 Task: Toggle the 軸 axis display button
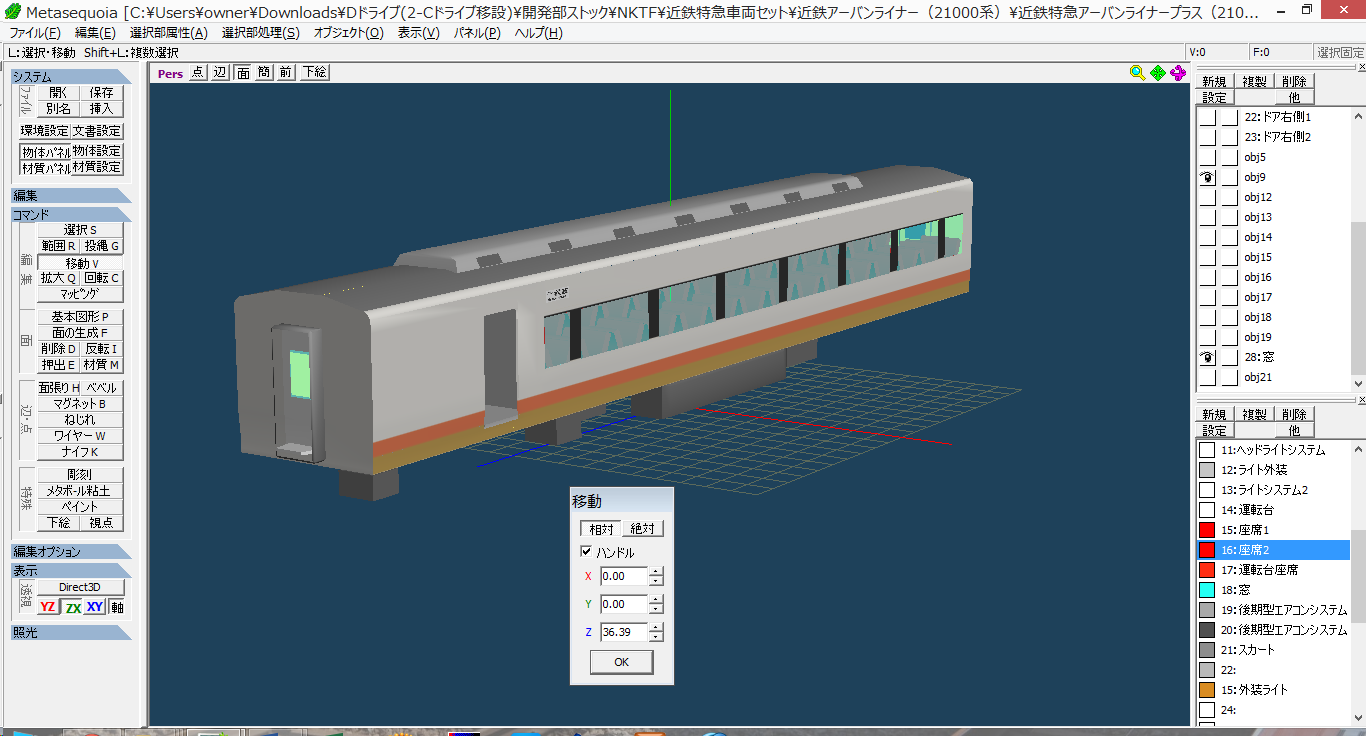click(117, 607)
